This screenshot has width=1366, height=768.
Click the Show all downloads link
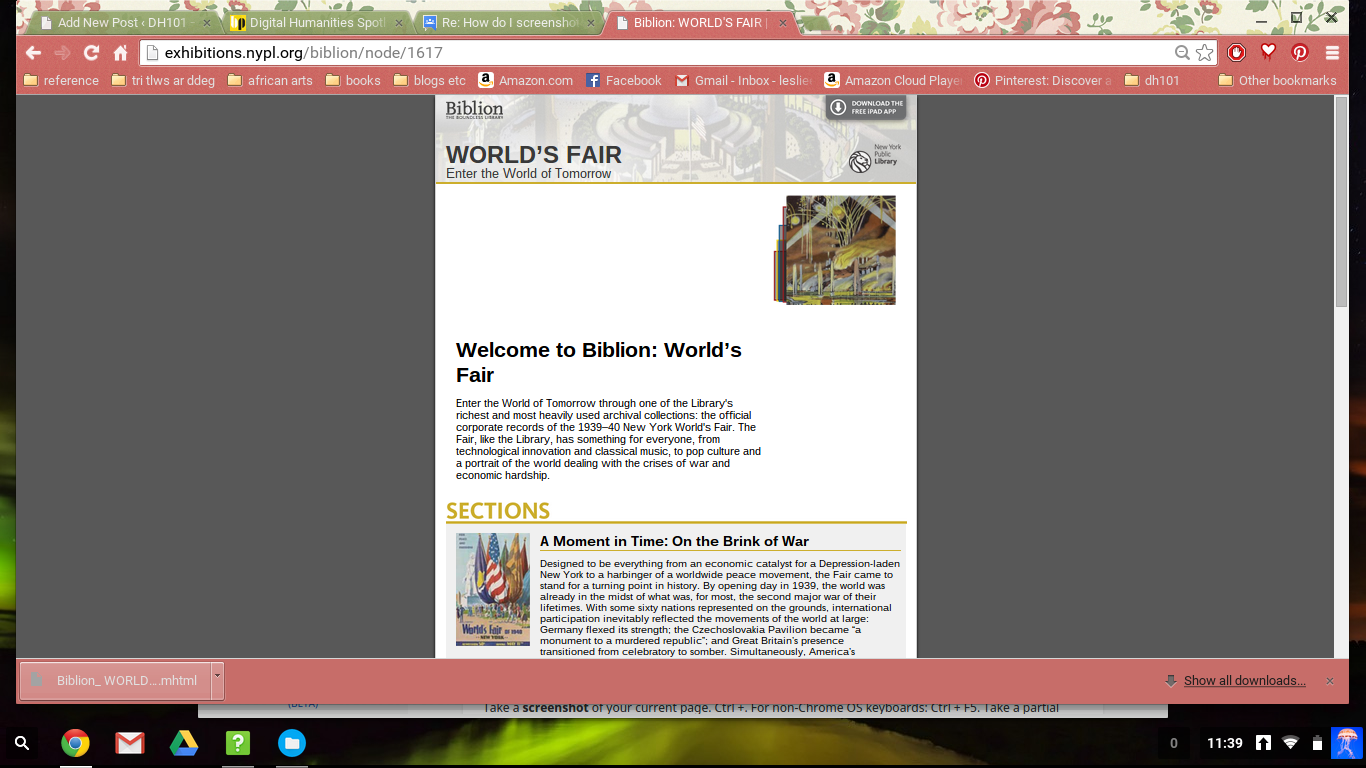pos(1244,681)
